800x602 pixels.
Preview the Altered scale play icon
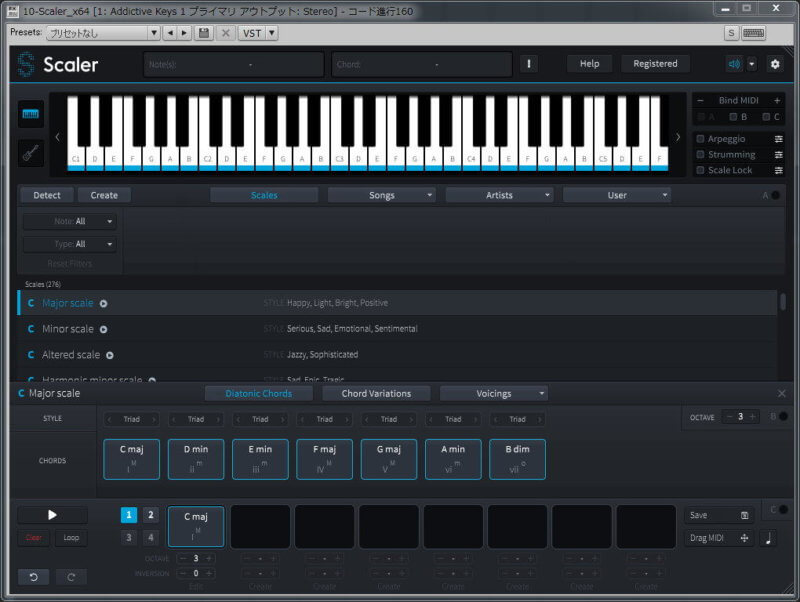coord(110,355)
